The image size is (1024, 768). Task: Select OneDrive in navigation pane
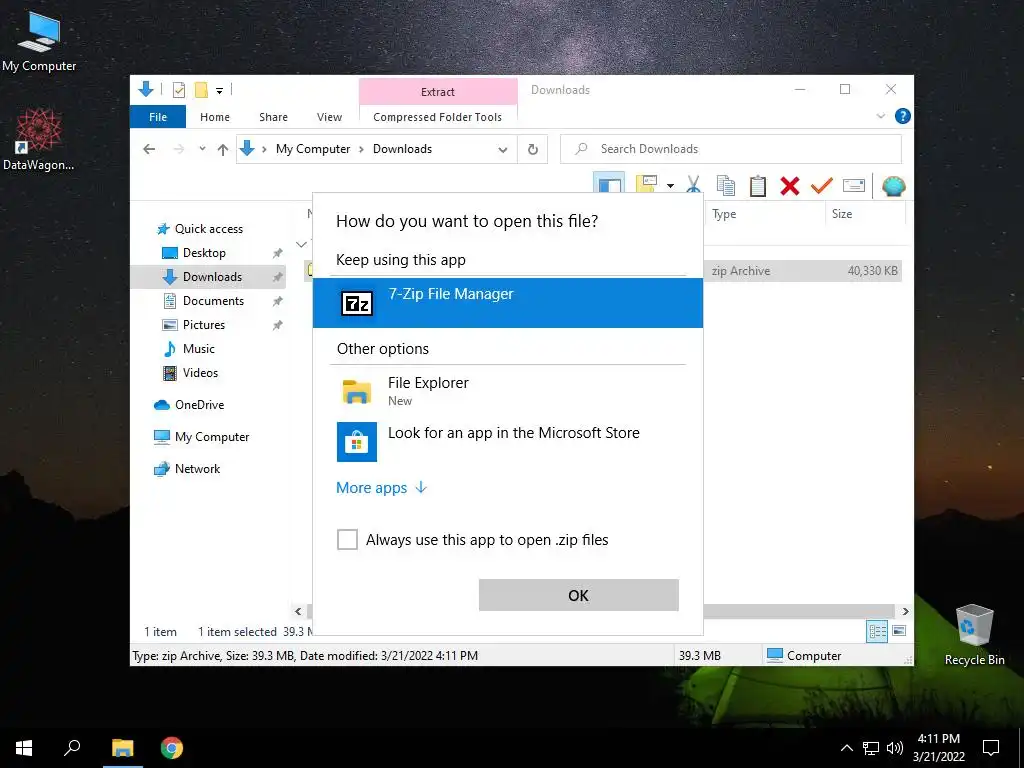199,404
